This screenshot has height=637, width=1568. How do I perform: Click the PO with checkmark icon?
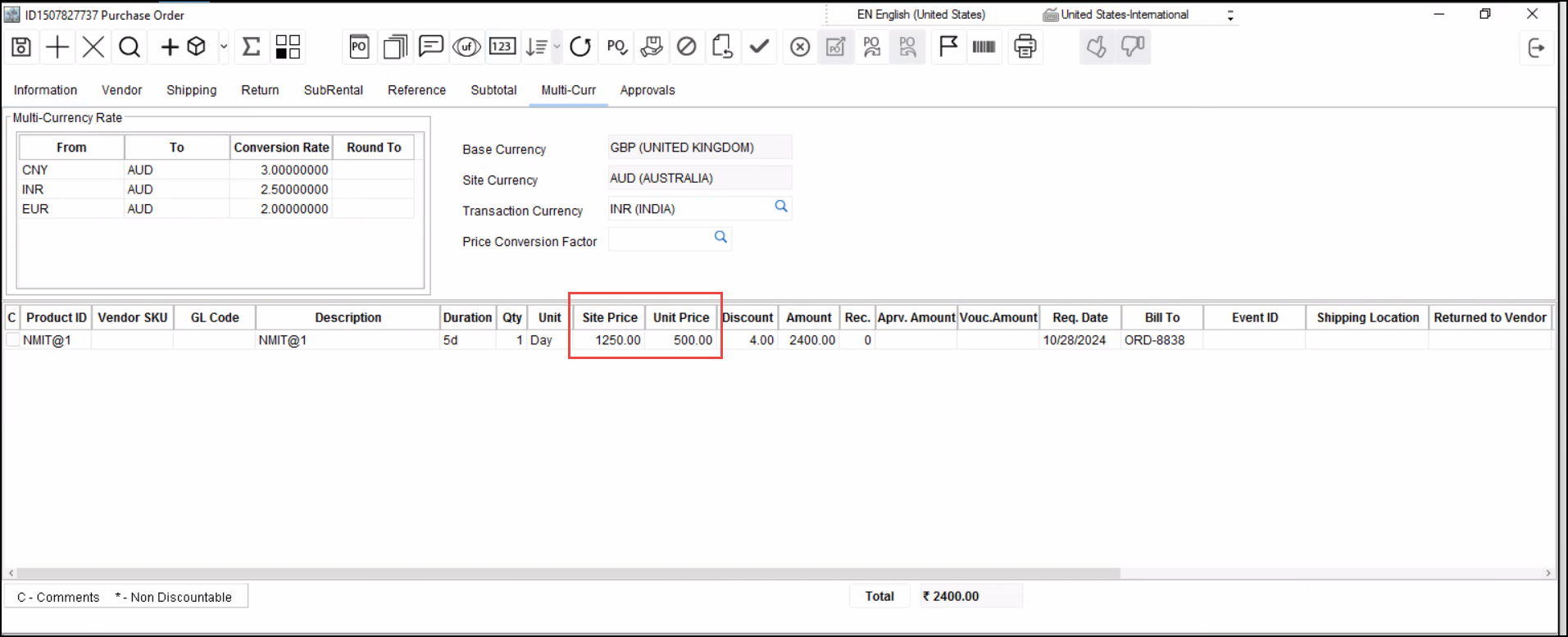(x=617, y=48)
